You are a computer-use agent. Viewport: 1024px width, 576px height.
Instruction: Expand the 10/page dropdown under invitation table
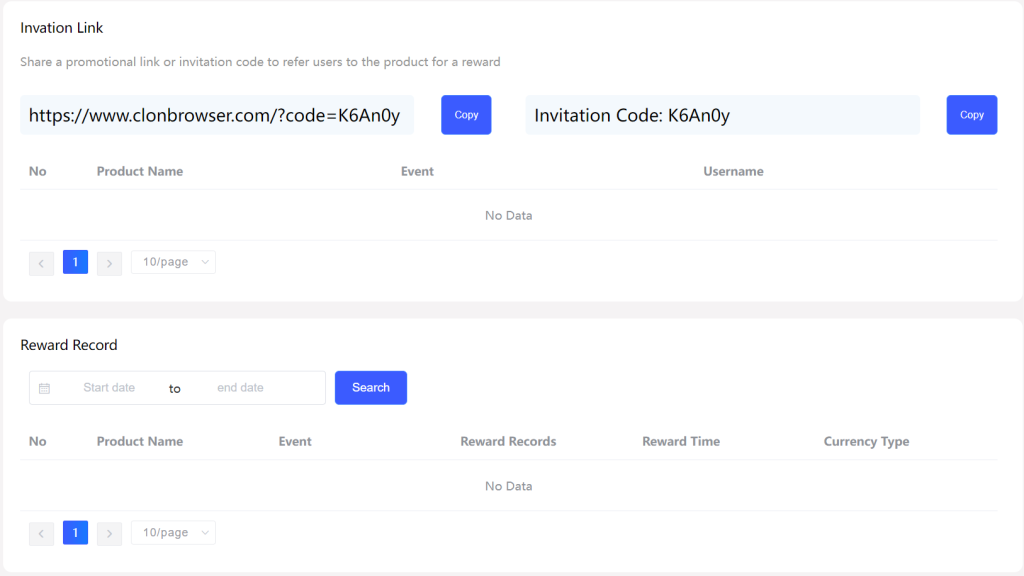coord(173,262)
